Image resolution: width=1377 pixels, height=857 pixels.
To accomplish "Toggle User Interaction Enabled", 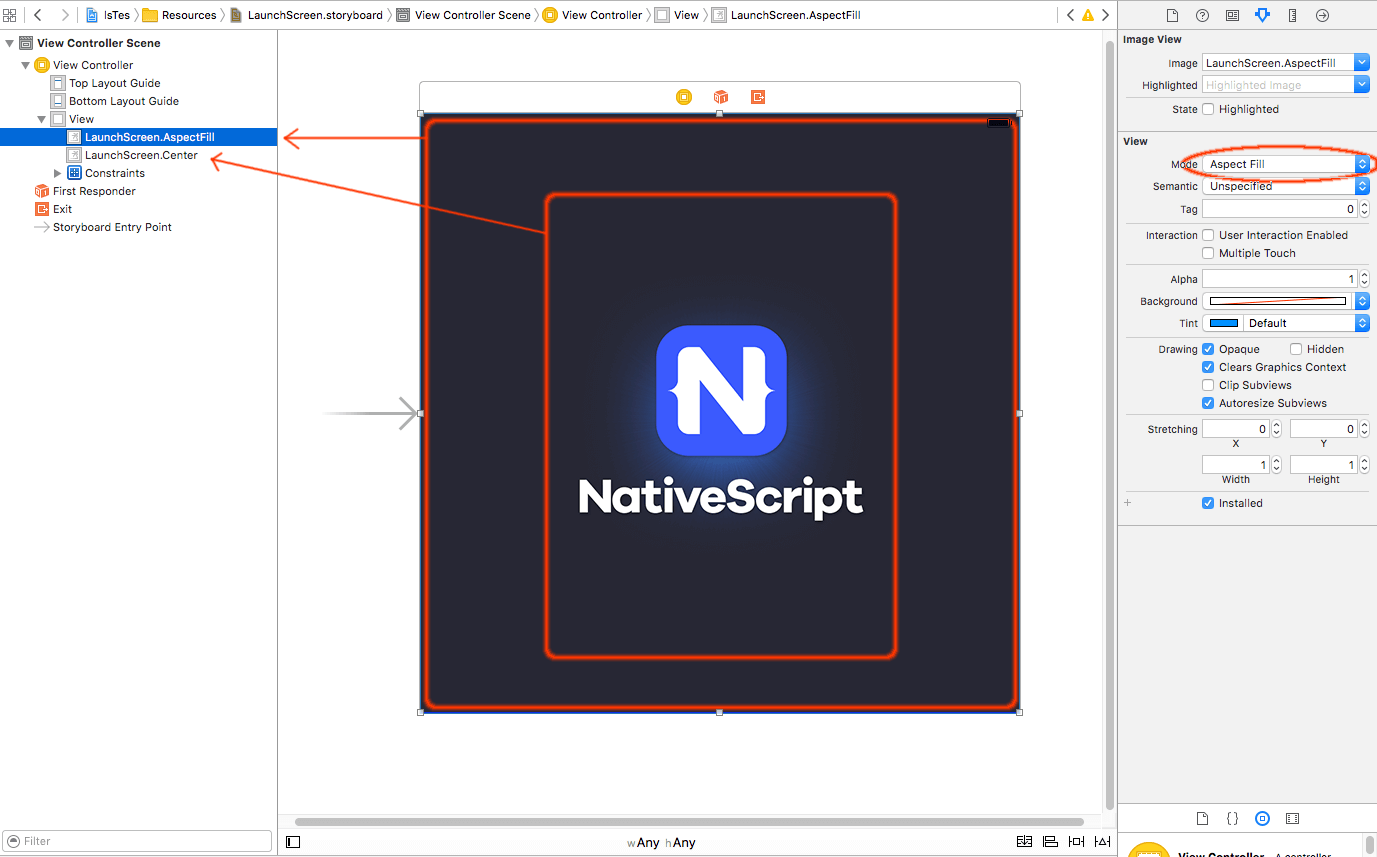I will (1208, 234).
